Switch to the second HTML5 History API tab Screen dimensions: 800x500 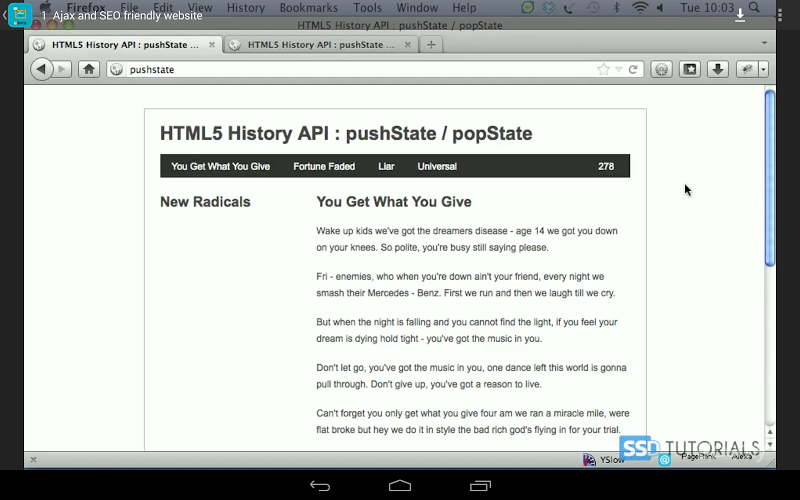tap(321, 45)
